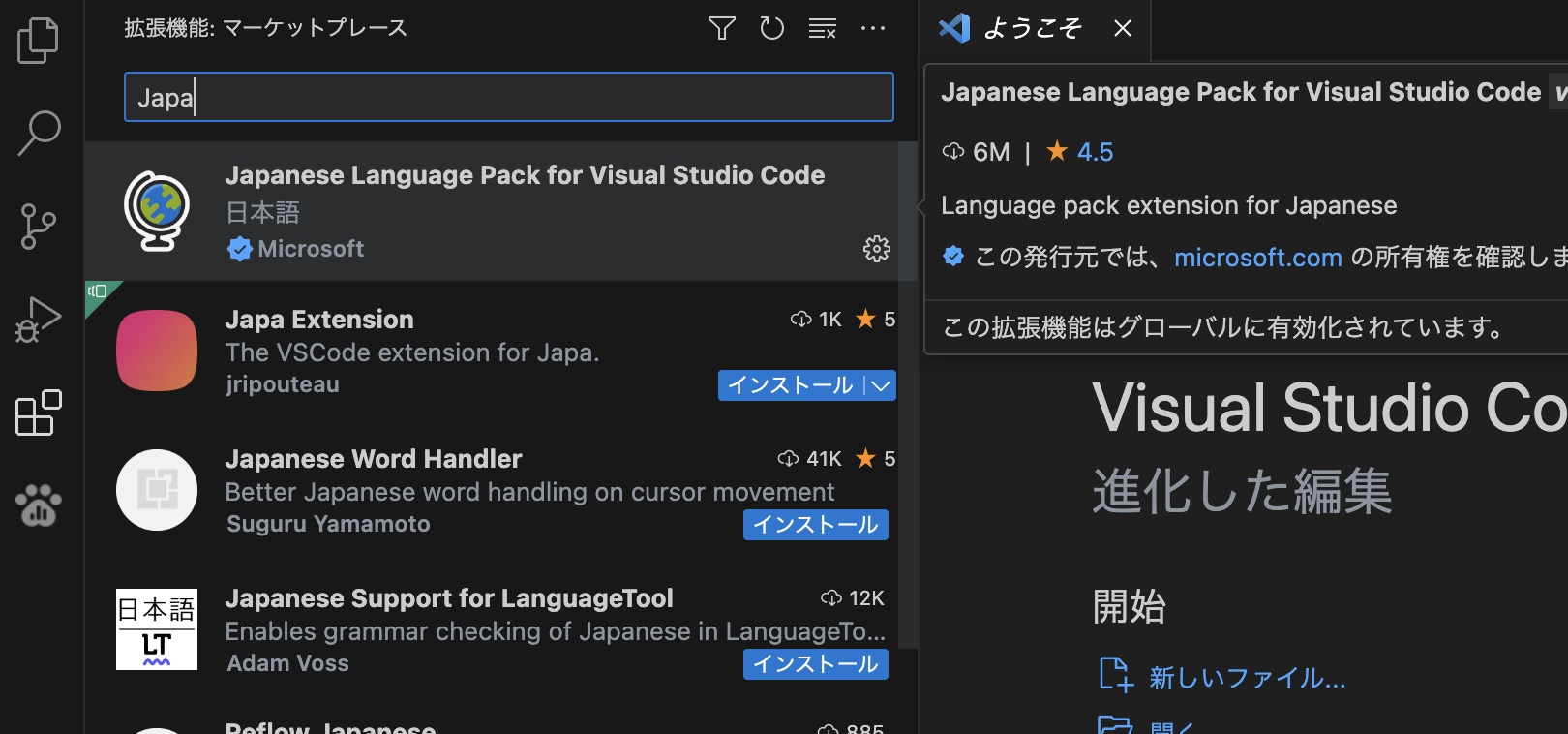Close the ようこそ tab
This screenshot has height=734, width=1568.
(x=1123, y=28)
